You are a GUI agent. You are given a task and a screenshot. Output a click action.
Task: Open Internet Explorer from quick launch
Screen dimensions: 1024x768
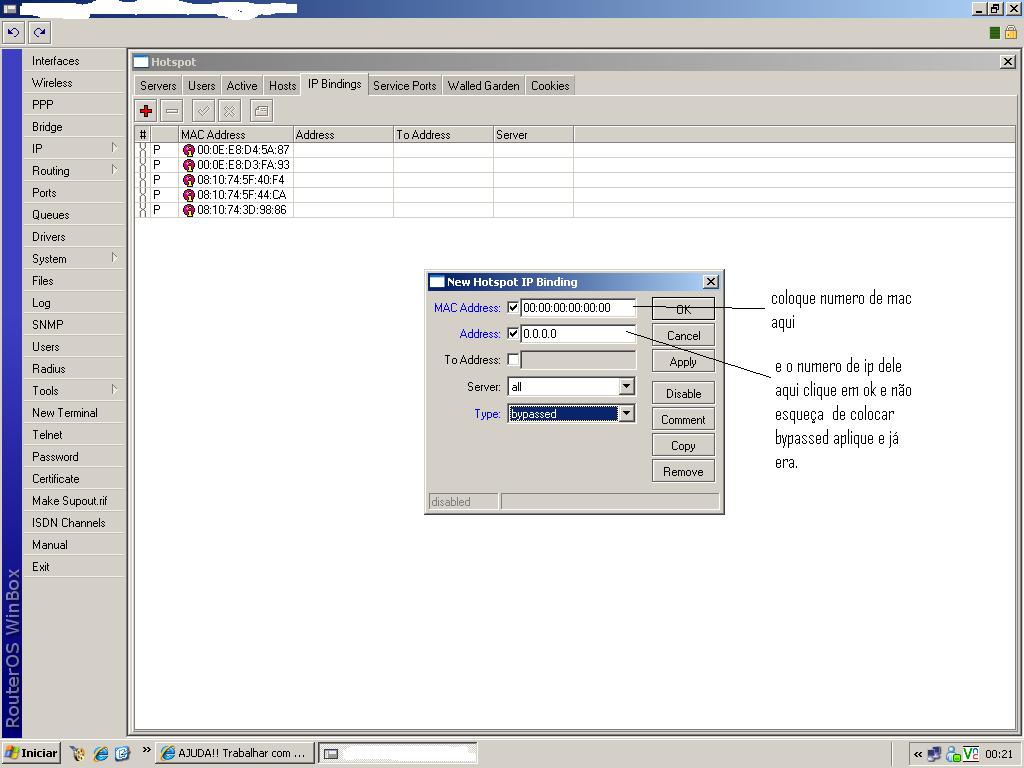pyautogui.click(x=101, y=753)
